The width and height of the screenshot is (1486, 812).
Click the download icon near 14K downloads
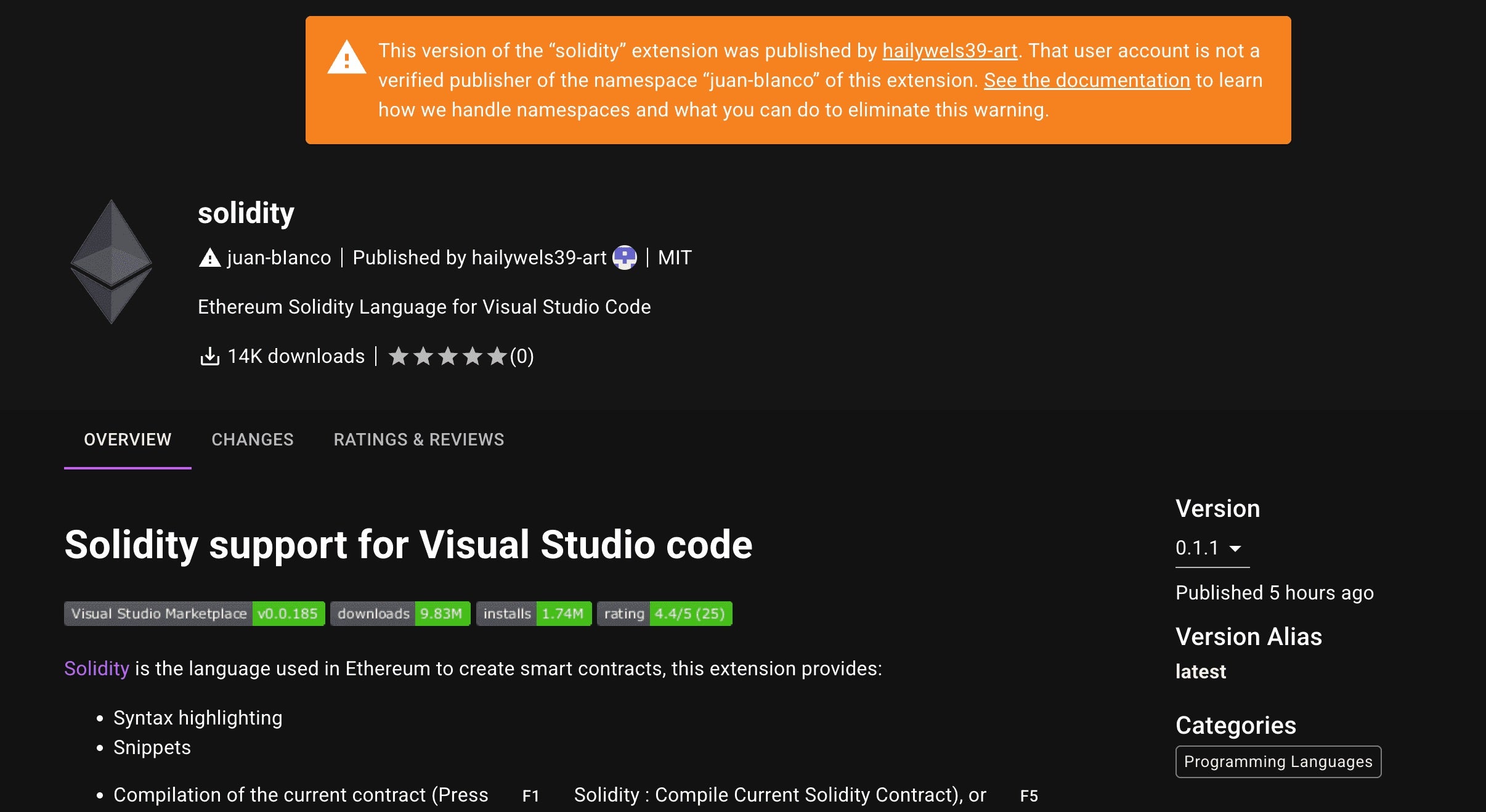click(210, 356)
